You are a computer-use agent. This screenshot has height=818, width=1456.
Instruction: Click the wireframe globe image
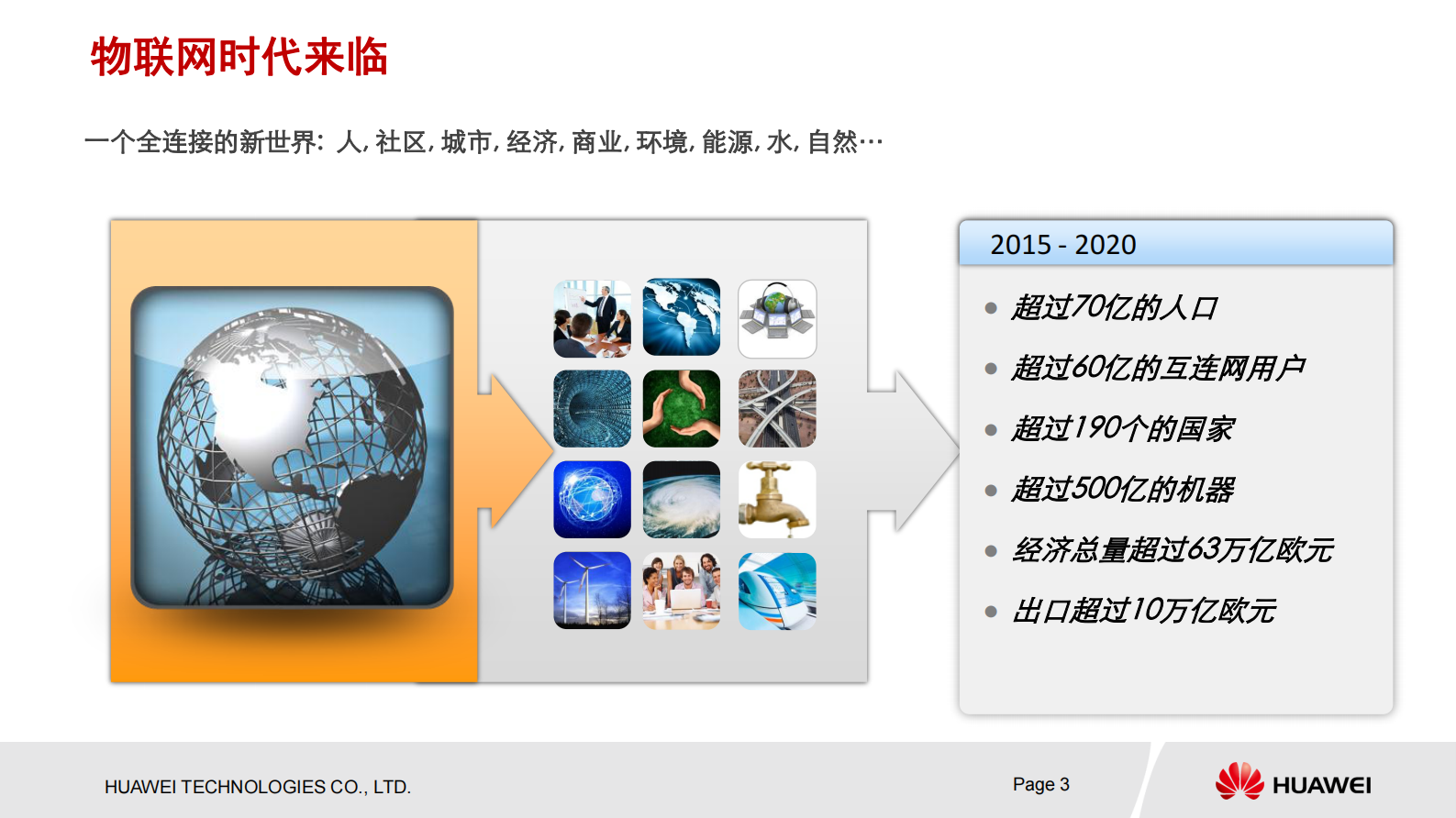292,447
